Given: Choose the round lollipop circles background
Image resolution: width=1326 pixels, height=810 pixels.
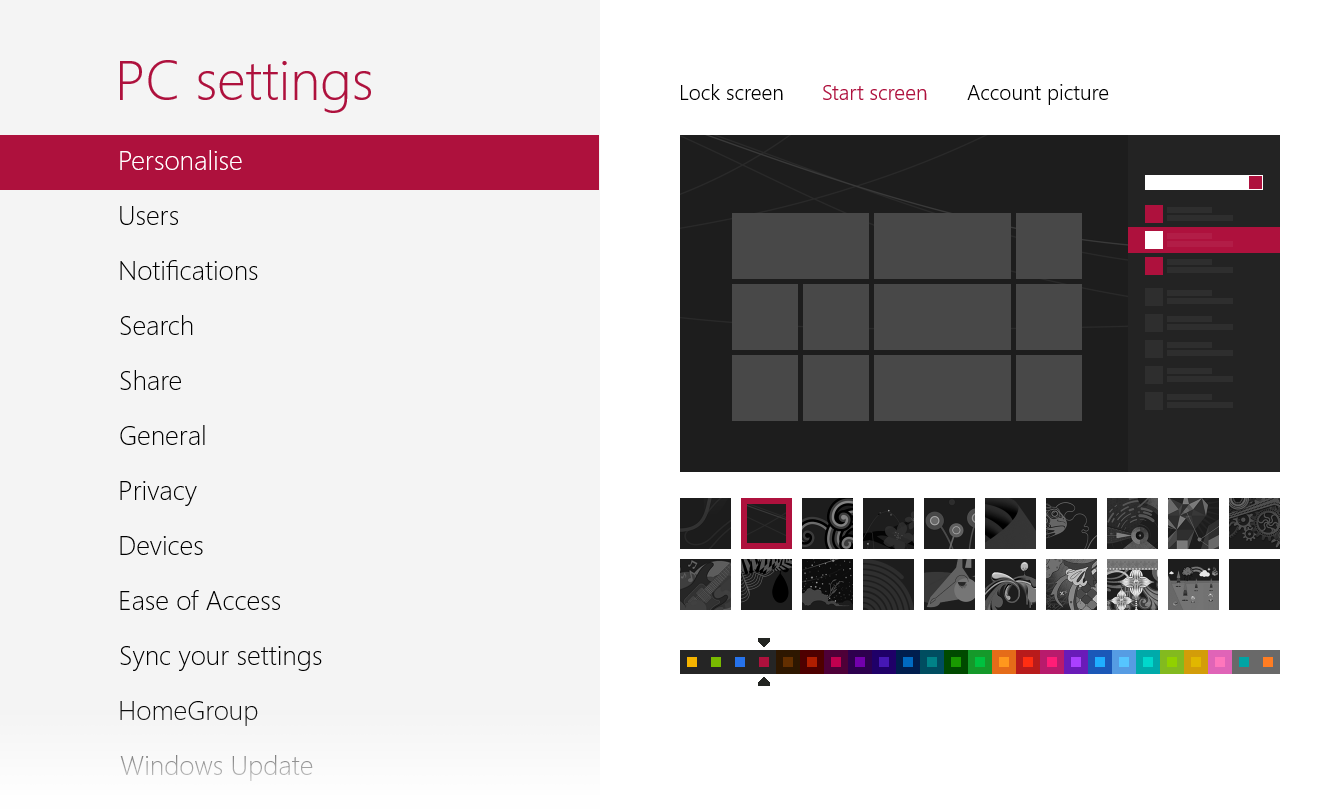Looking at the screenshot, I should tap(949, 523).
